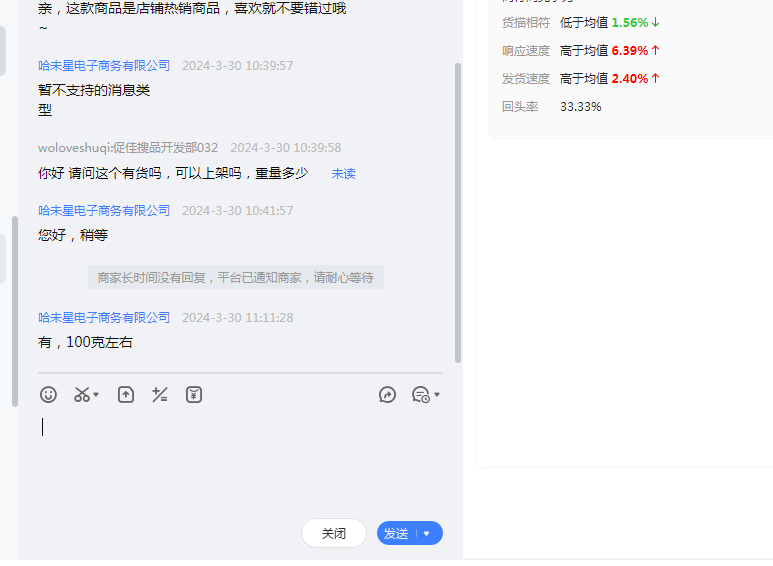The width and height of the screenshot is (773, 566).
Task: Click the sender name at 10:41:57
Action: tap(104, 210)
